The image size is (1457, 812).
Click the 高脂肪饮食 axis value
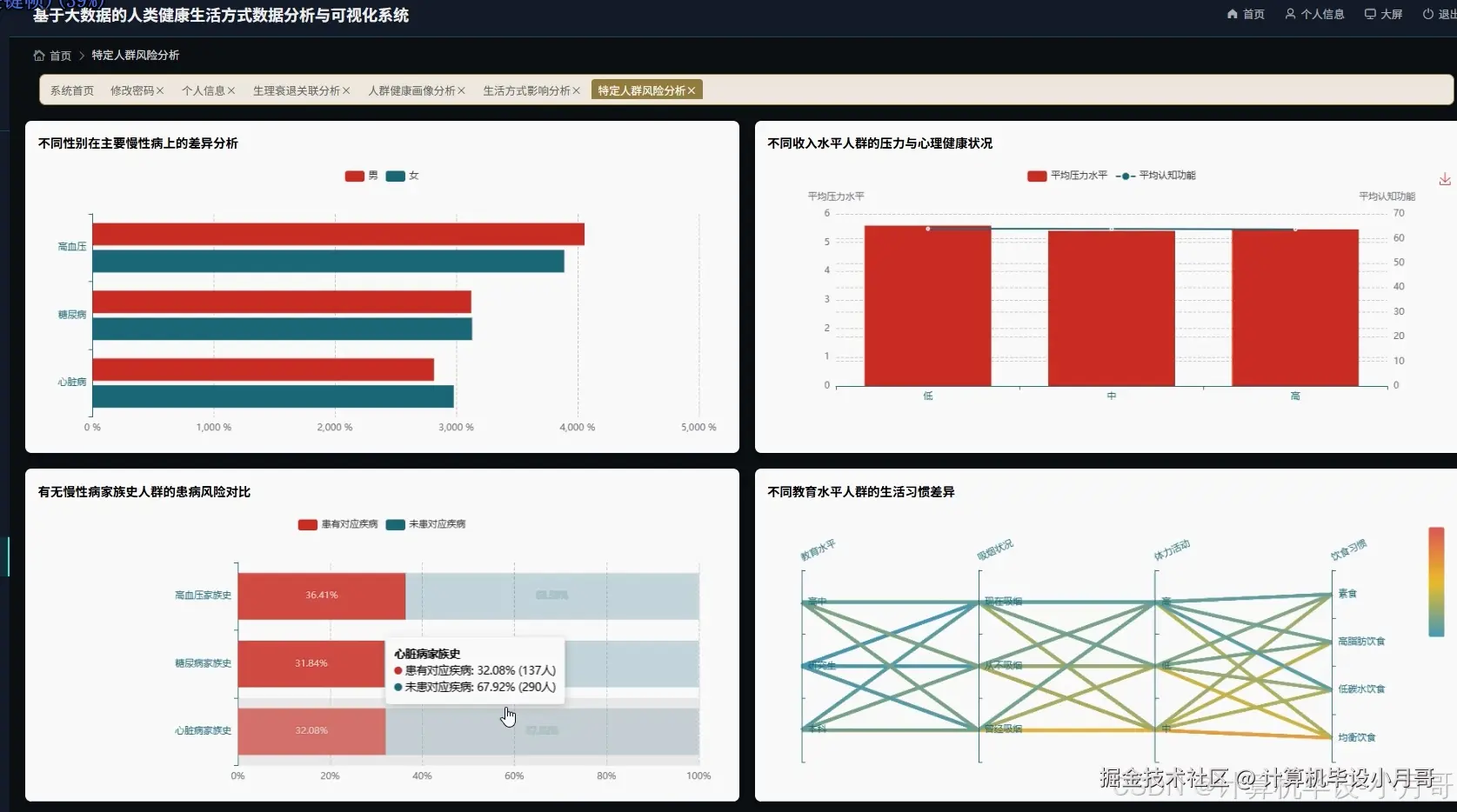point(1361,642)
